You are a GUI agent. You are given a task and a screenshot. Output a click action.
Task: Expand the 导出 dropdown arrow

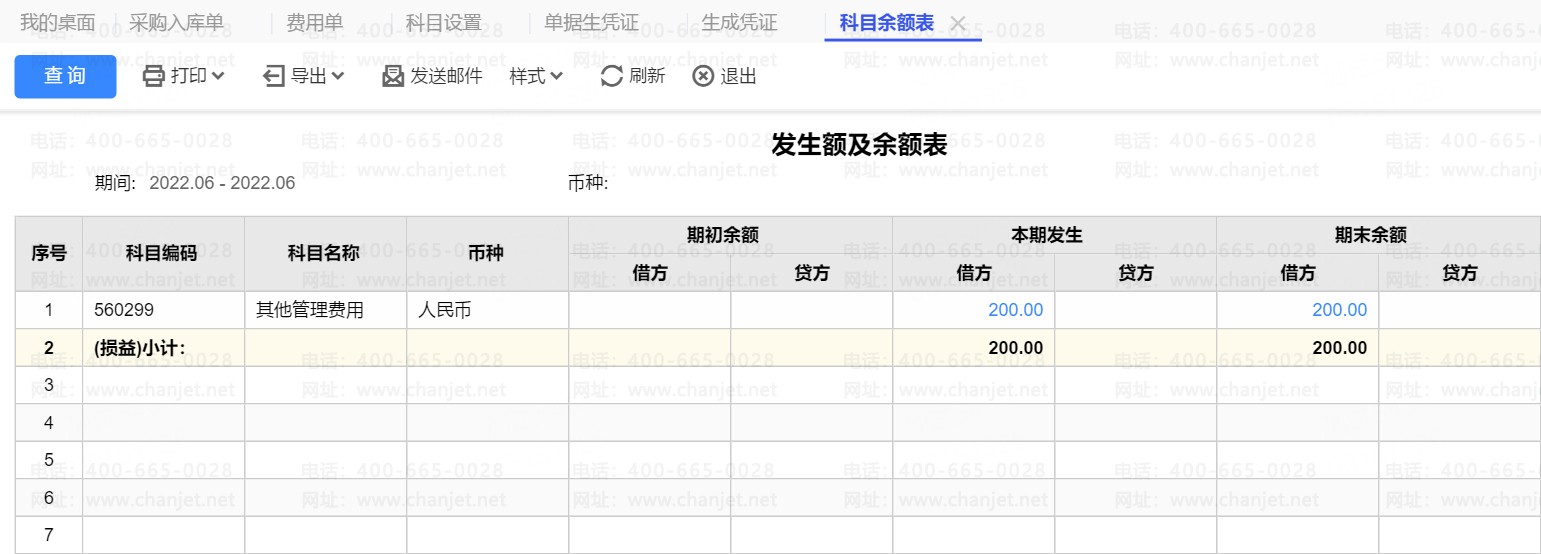pos(338,76)
